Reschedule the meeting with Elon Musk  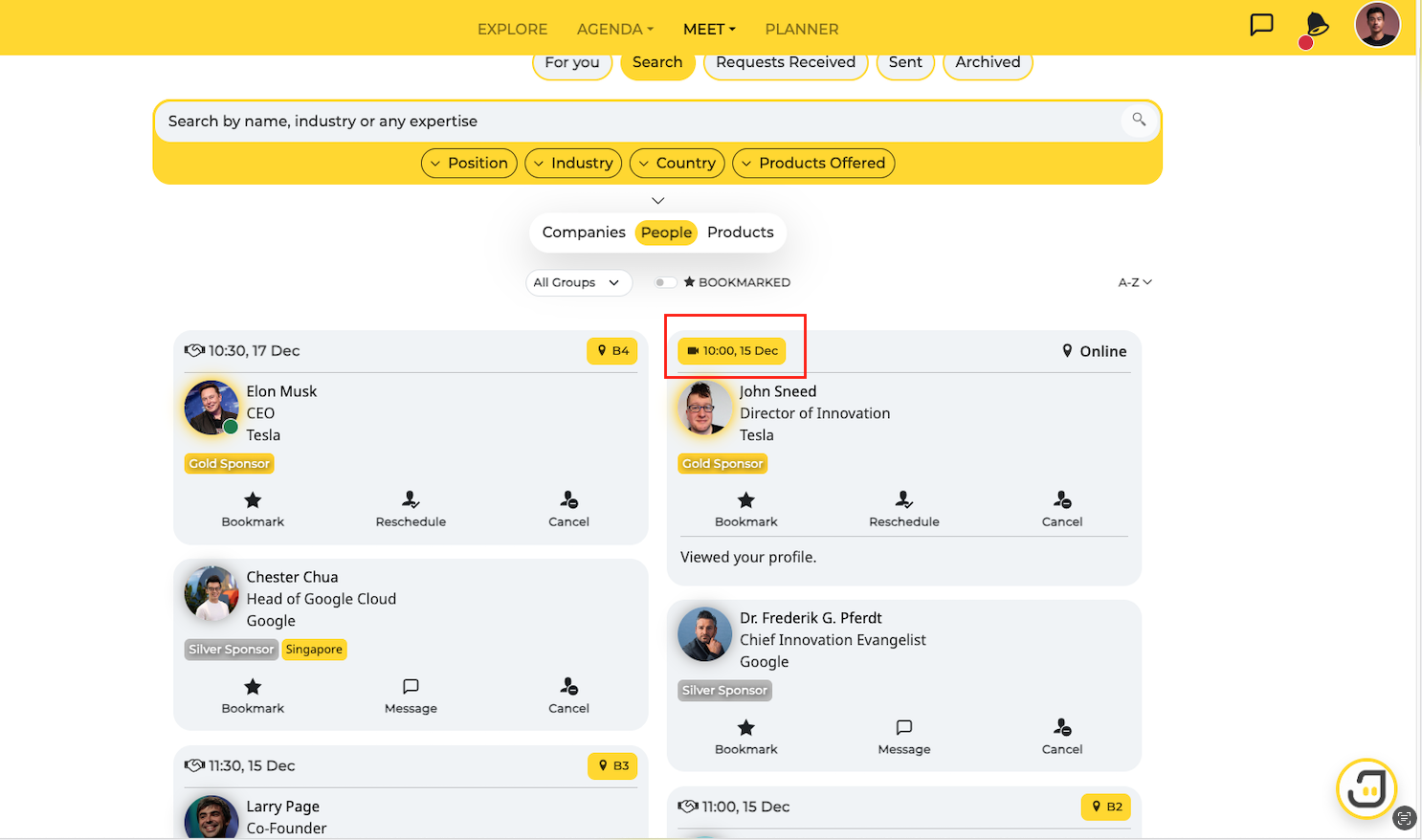[x=411, y=509]
